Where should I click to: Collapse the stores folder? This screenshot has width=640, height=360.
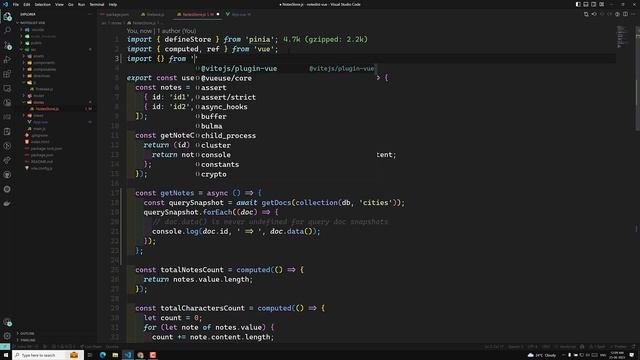pyautogui.click(x=38, y=102)
